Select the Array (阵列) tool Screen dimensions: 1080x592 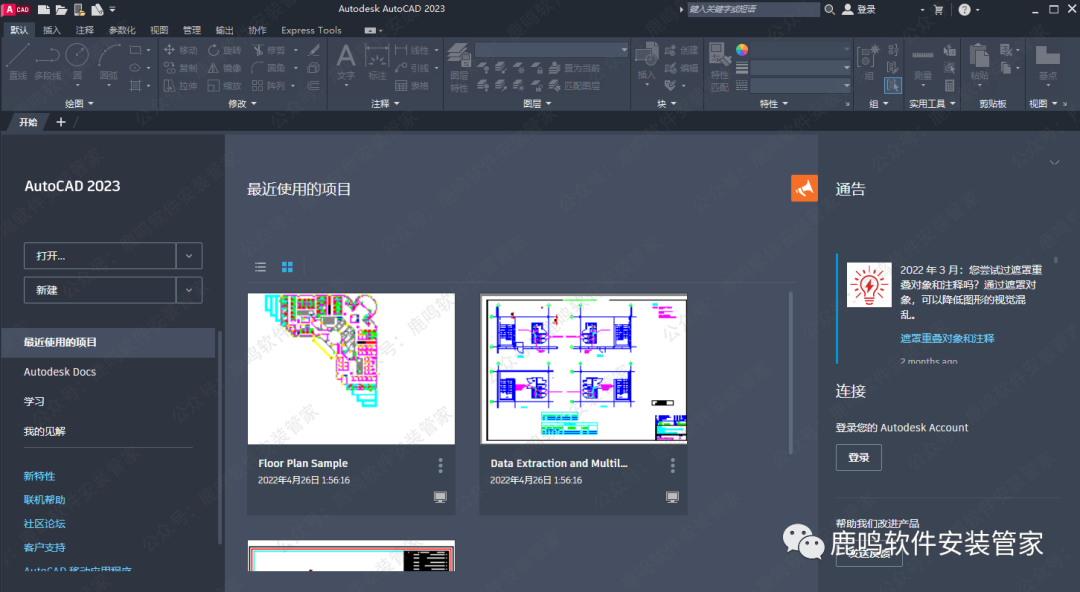pyautogui.click(x=269, y=85)
